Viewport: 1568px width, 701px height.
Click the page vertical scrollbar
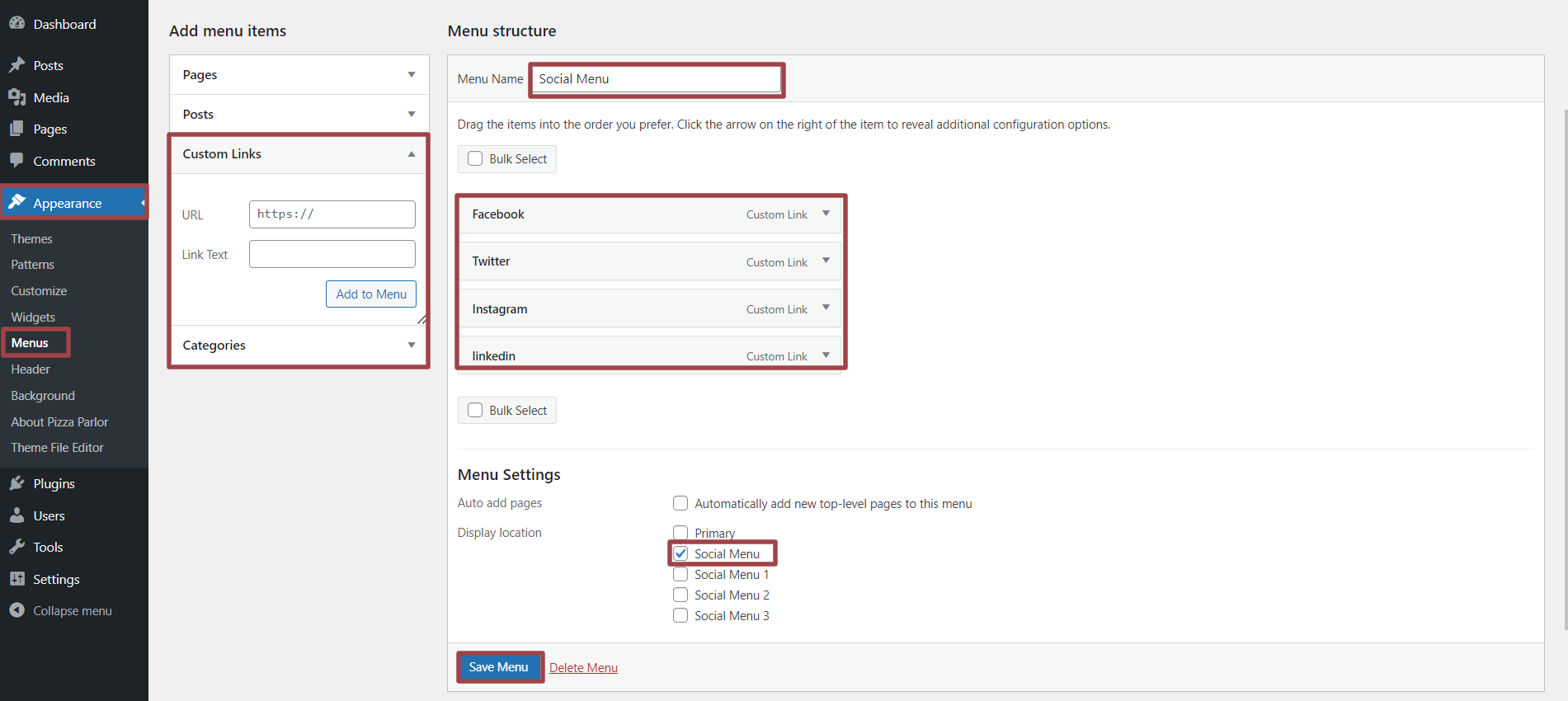(x=1565, y=369)
